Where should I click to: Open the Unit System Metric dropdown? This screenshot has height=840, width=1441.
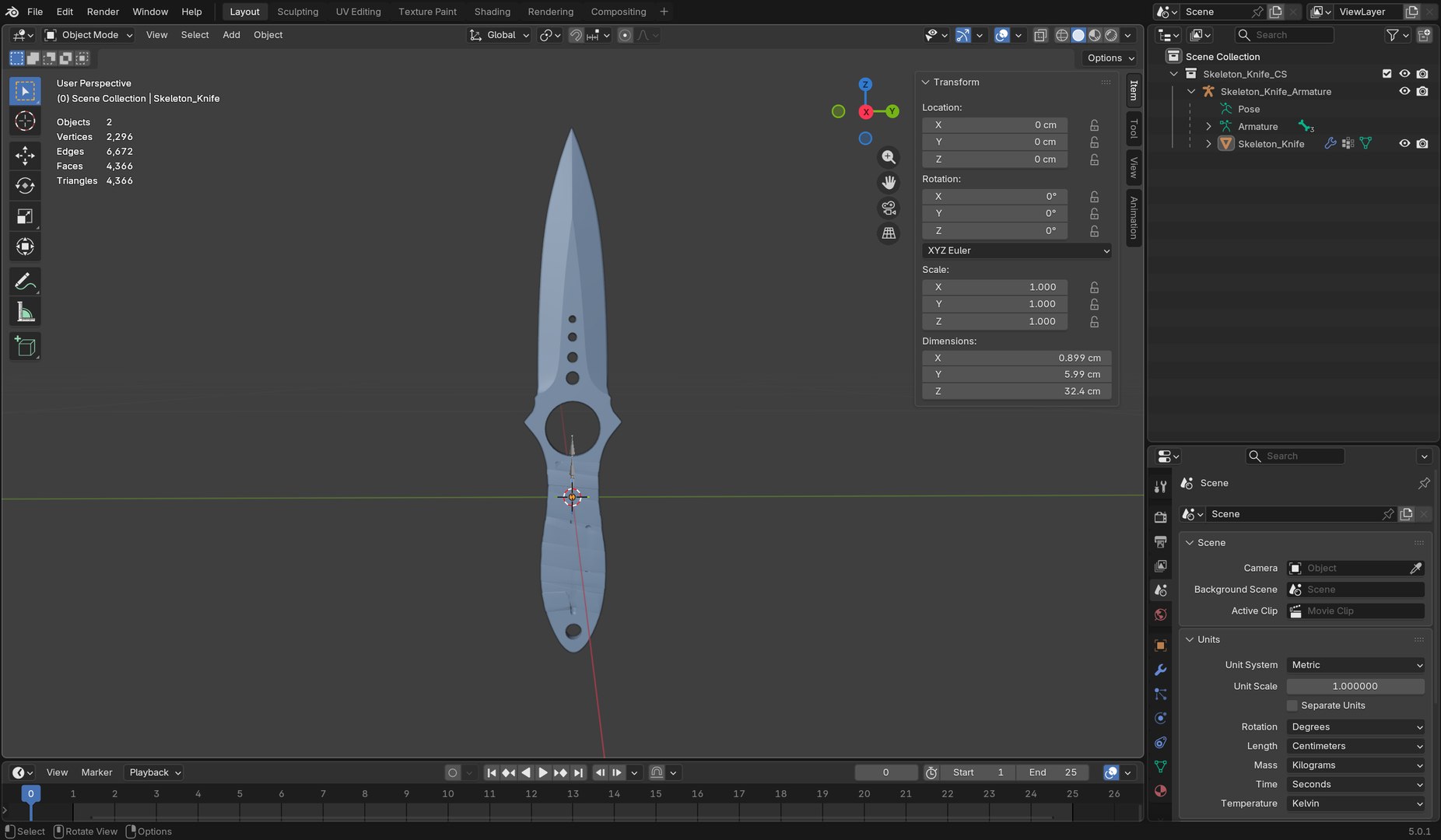click(x=1355, y=665)
